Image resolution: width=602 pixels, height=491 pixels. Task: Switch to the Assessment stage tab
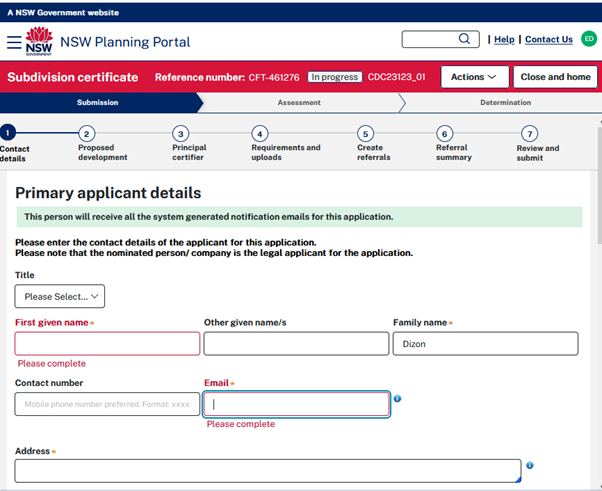(299, 102)
